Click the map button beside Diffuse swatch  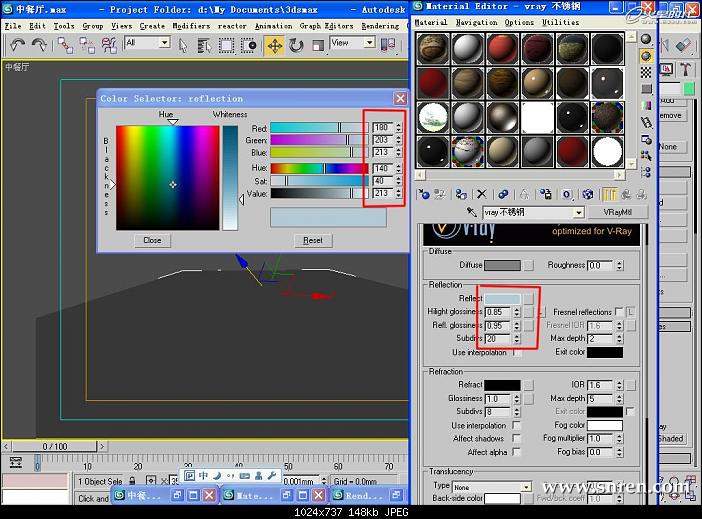[x=529, y=265]
